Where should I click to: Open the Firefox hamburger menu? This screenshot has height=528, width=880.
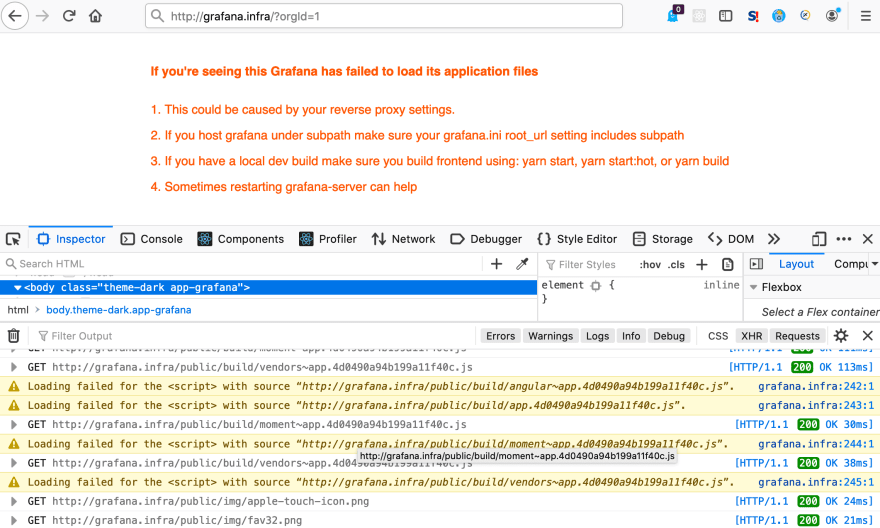865,16
